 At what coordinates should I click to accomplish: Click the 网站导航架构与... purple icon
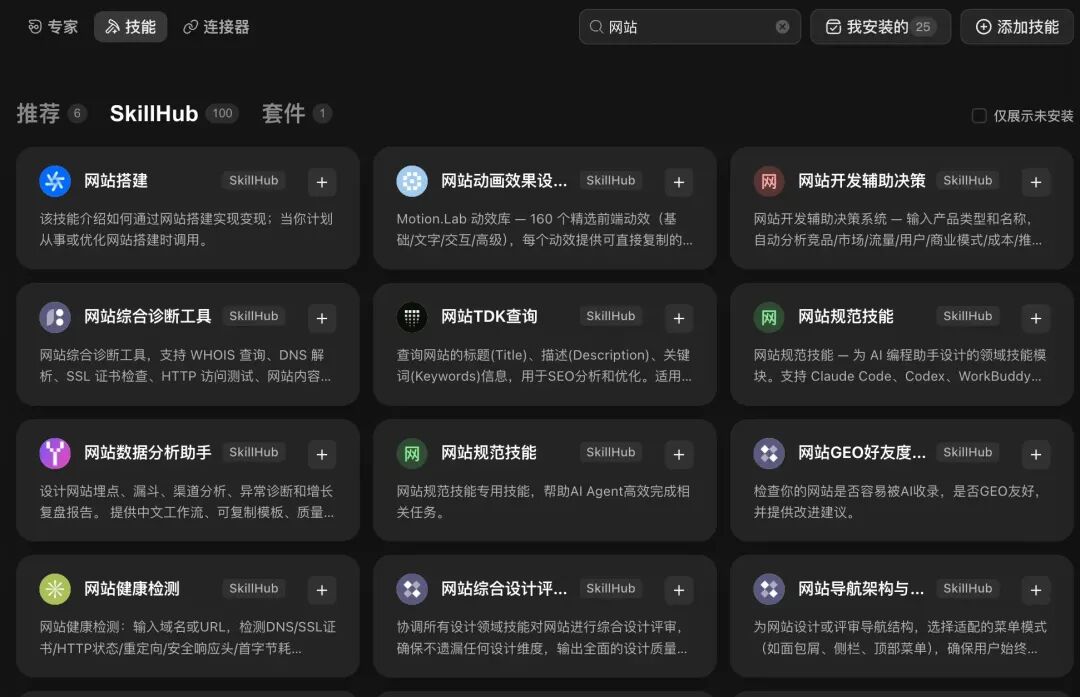pos(769,590)
